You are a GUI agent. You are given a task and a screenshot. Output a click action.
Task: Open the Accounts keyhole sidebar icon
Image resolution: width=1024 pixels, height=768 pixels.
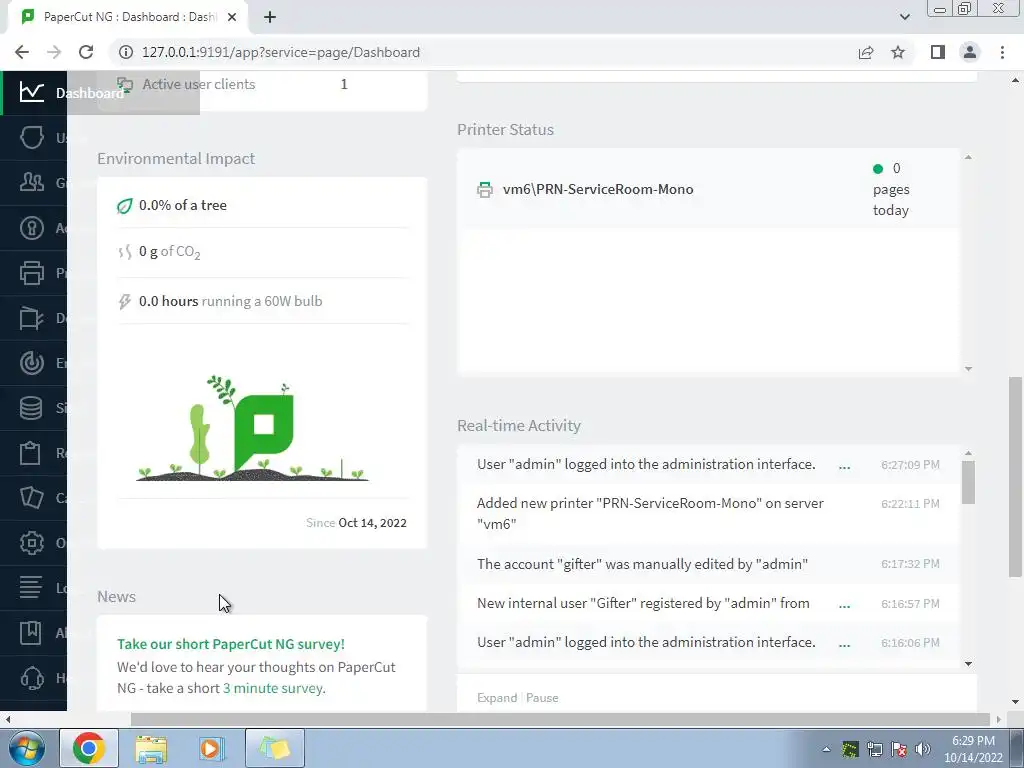[x=31, y=227]
